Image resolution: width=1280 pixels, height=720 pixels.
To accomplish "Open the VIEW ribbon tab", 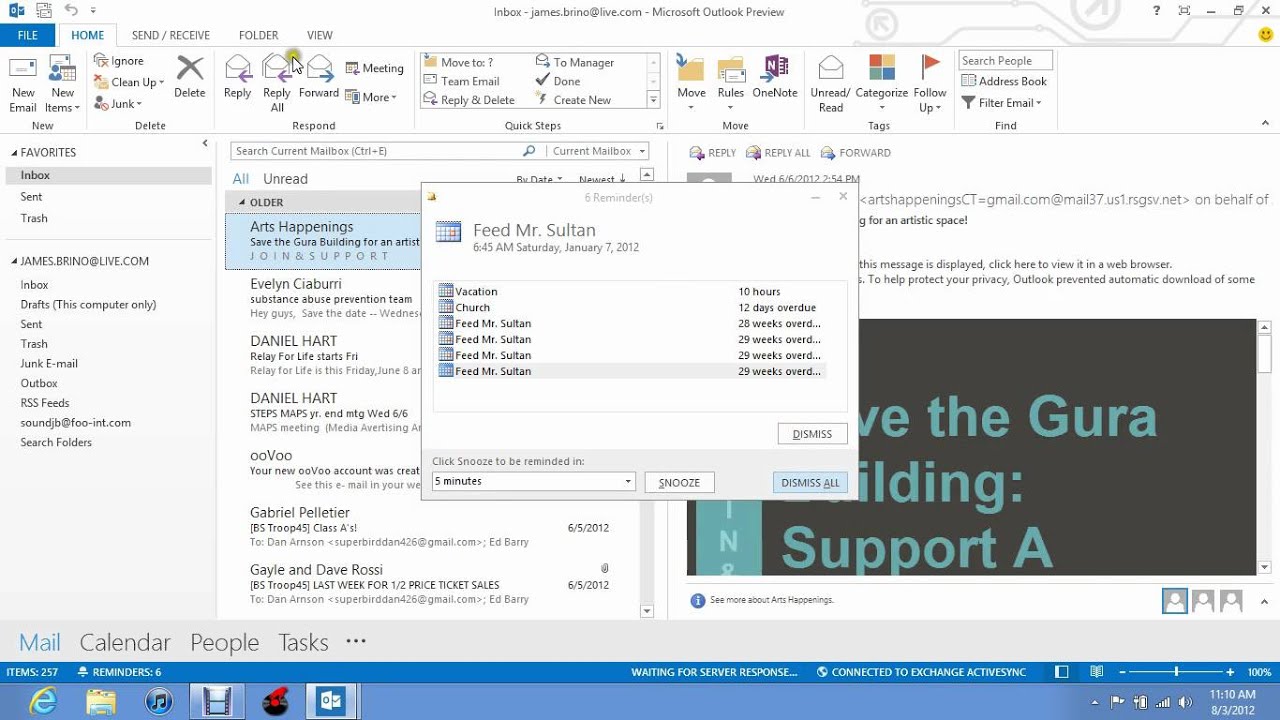I will 320,35.
